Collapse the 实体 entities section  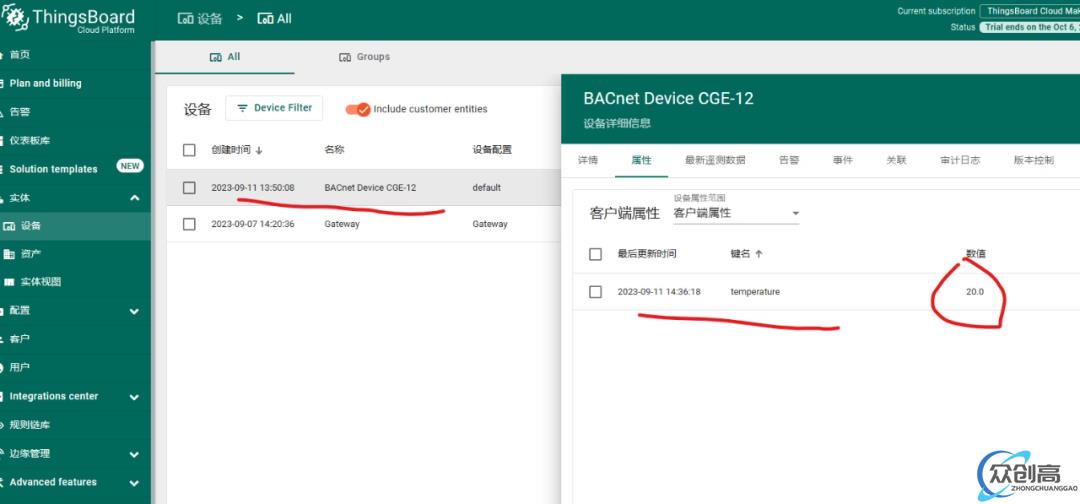click(x=134, y=198)
